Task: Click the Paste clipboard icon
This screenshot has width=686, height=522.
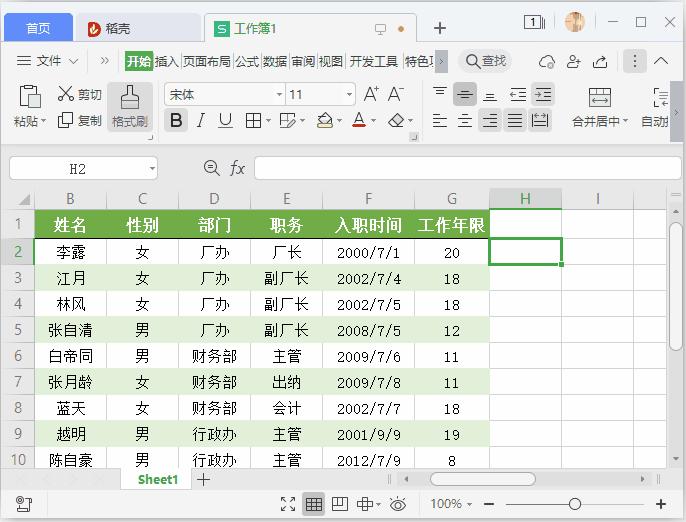Action: 29,97
